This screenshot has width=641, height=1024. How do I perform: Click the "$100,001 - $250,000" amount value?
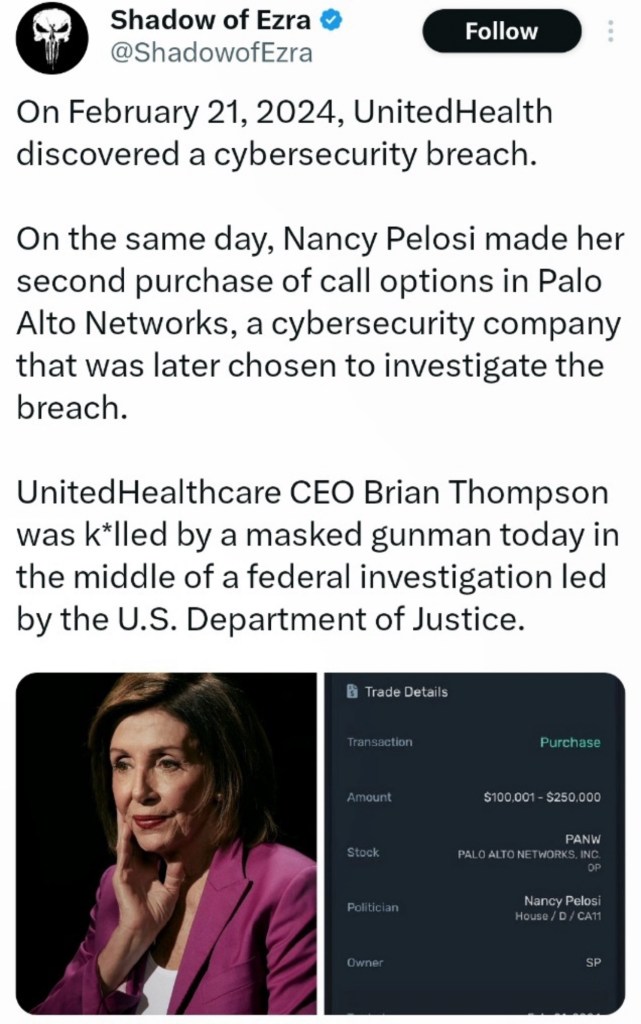[541, 797]
